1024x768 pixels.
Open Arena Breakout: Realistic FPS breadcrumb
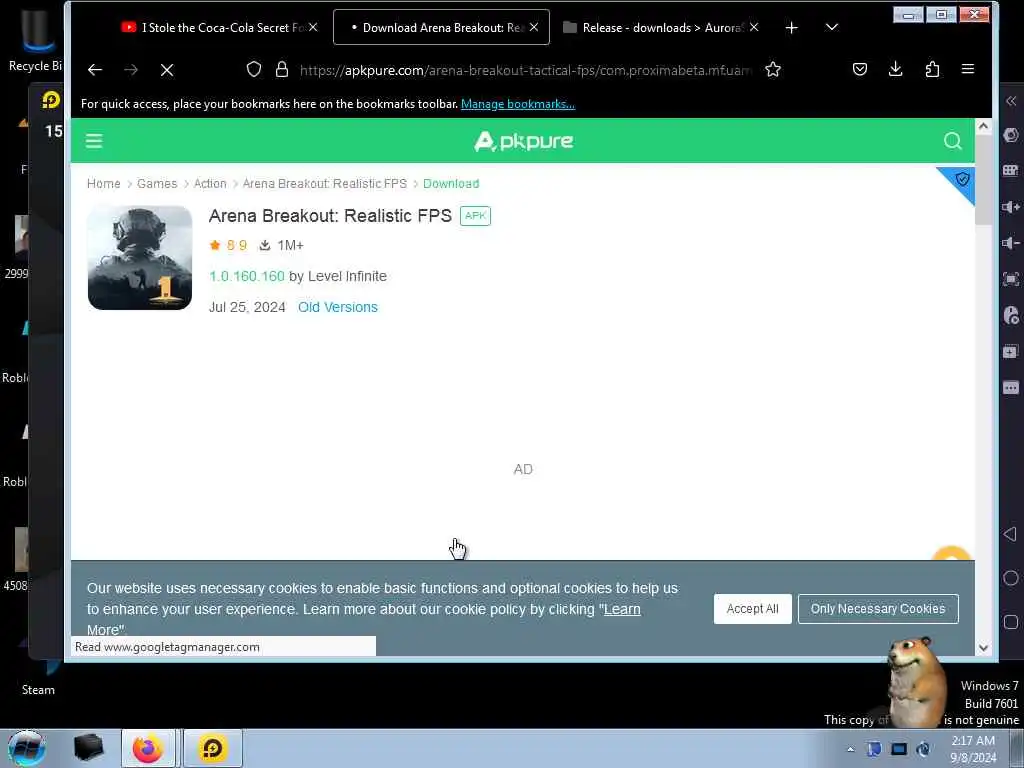point(325,184)
